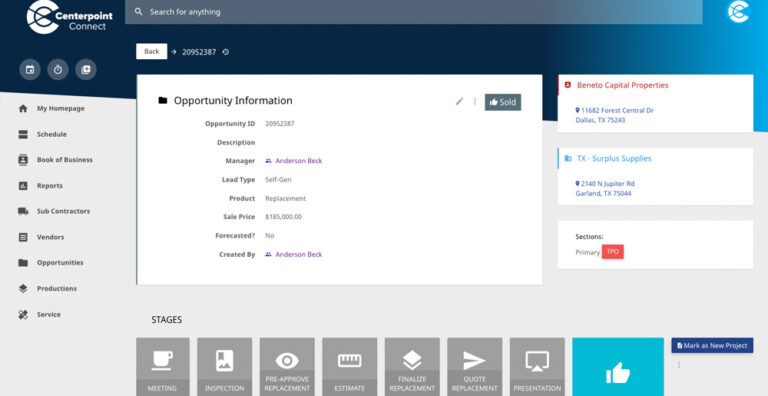
Task: Click the Search for anything field
Action: (413, 12)
